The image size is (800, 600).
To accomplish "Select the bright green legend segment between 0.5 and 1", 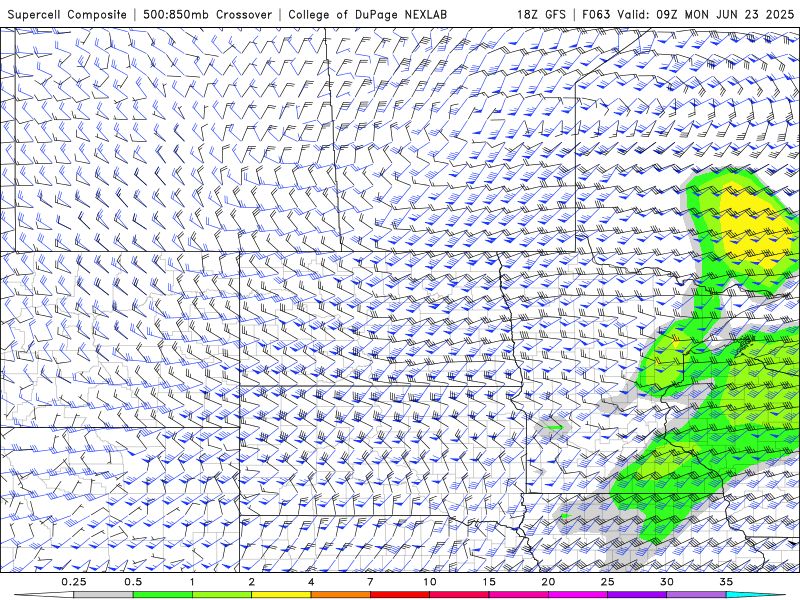I will 163,595.
